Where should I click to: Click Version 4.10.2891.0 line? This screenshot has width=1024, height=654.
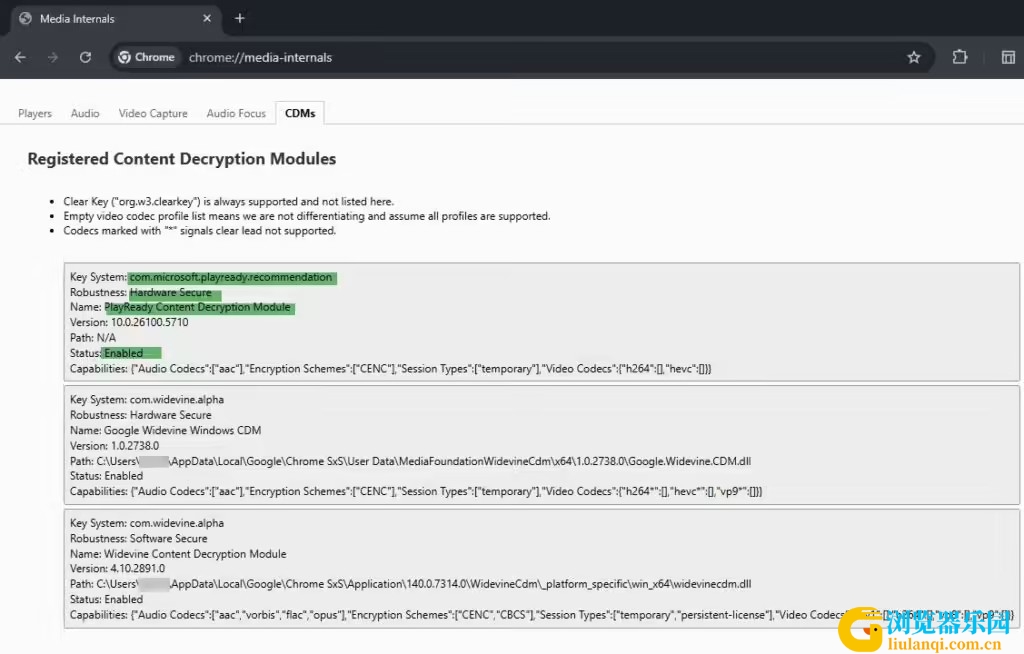click(117, 568)
